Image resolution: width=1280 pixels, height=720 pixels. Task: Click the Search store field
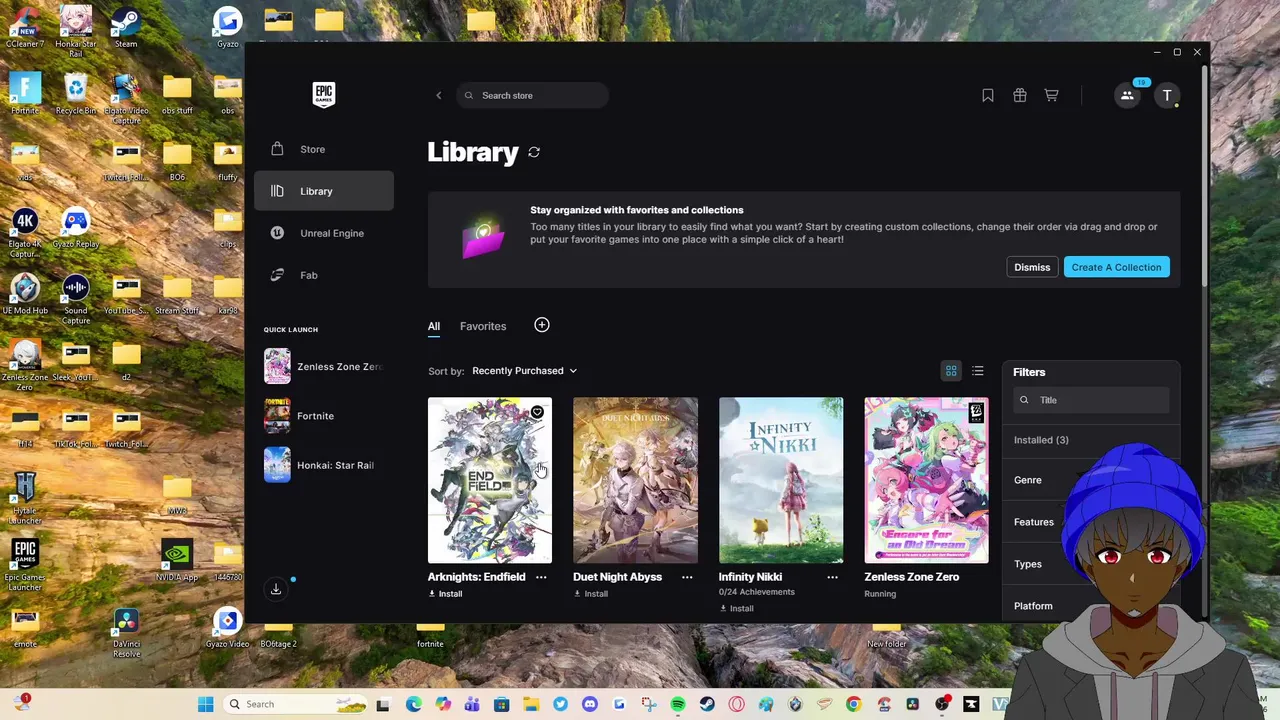[x=532, y=95]
